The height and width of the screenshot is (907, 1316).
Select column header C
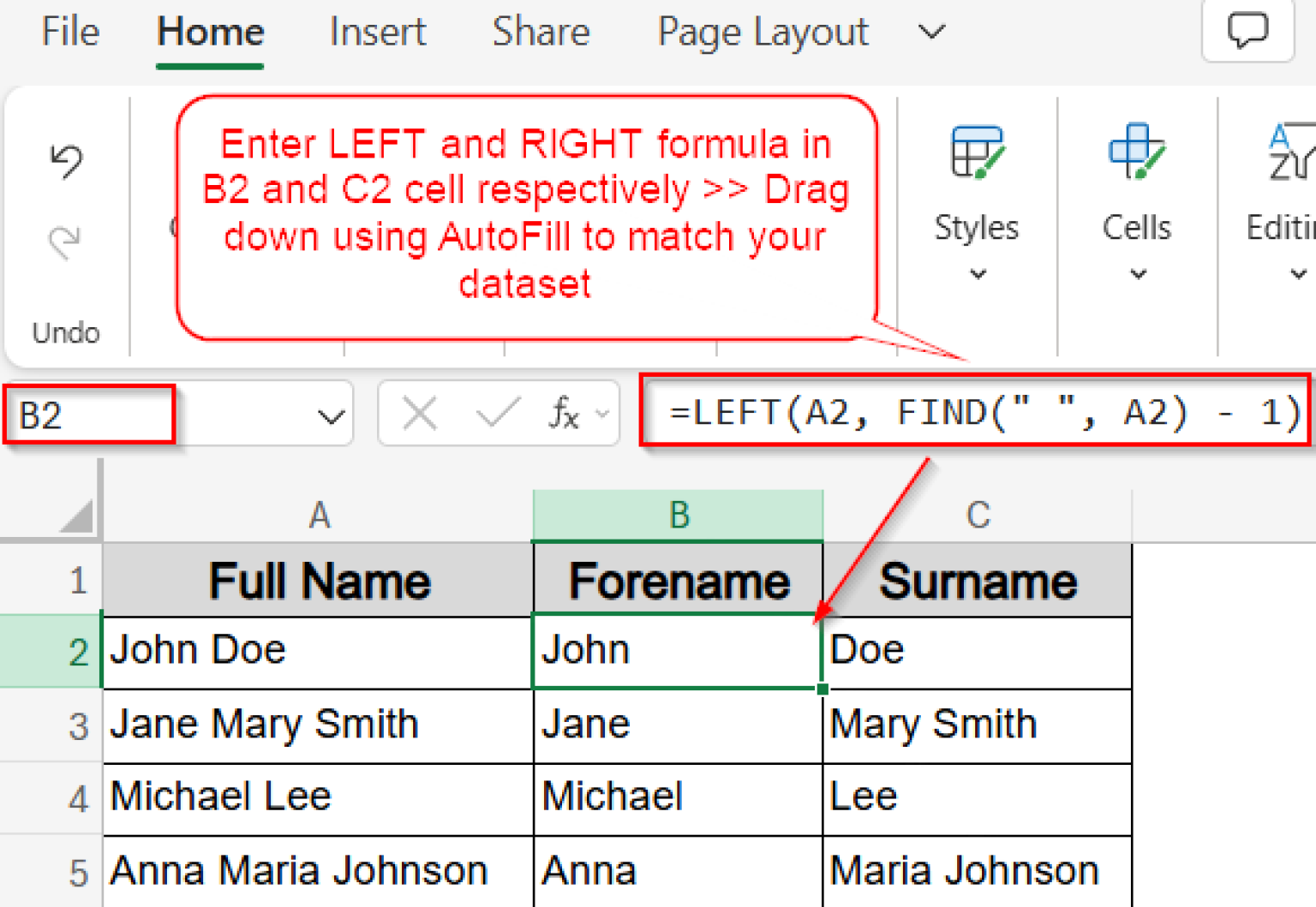(x=977, y=514)
